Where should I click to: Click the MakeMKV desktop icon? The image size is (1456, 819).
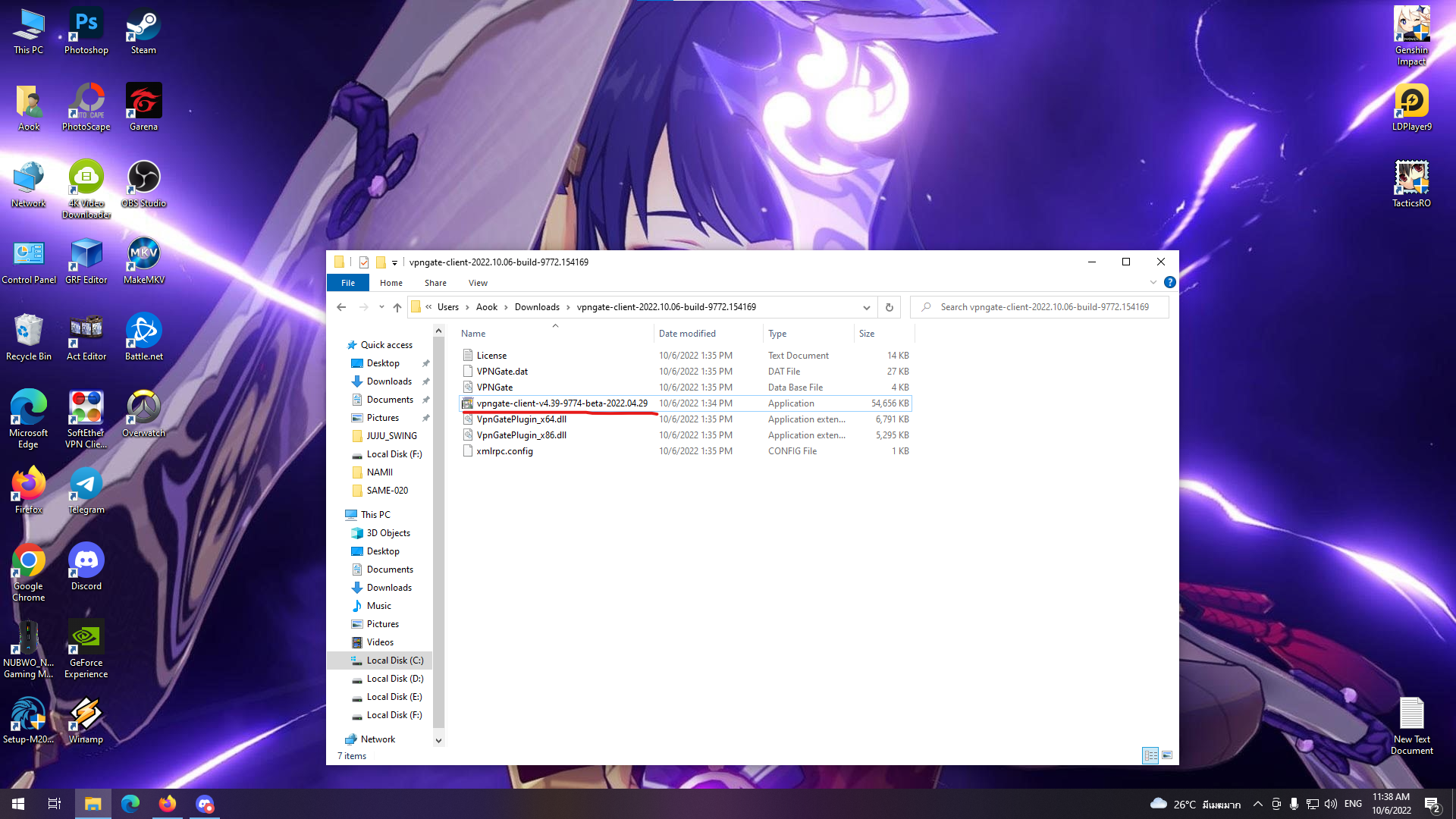(x=143, y=261)
